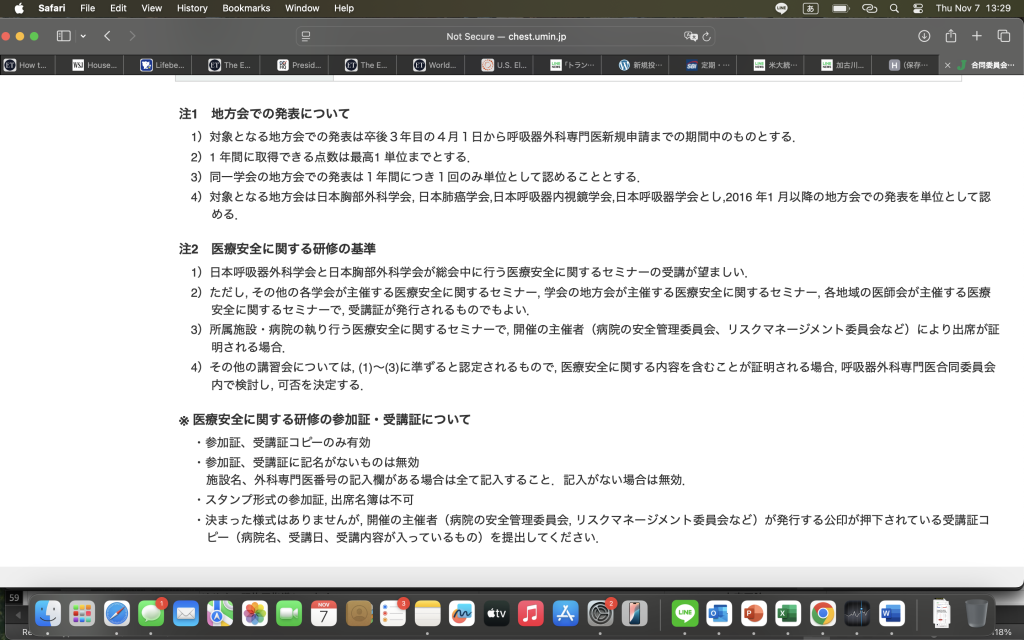The height and width of the screenshot is (640, 1024).
Task: Open the Wi-Fi status menu
Action: tap(868, 8)
